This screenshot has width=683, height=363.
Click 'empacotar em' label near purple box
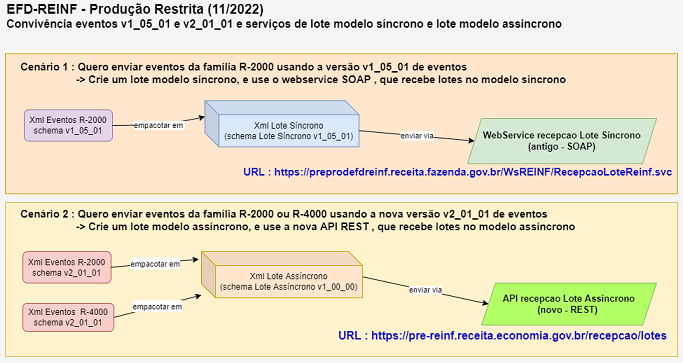coord(159,126)
